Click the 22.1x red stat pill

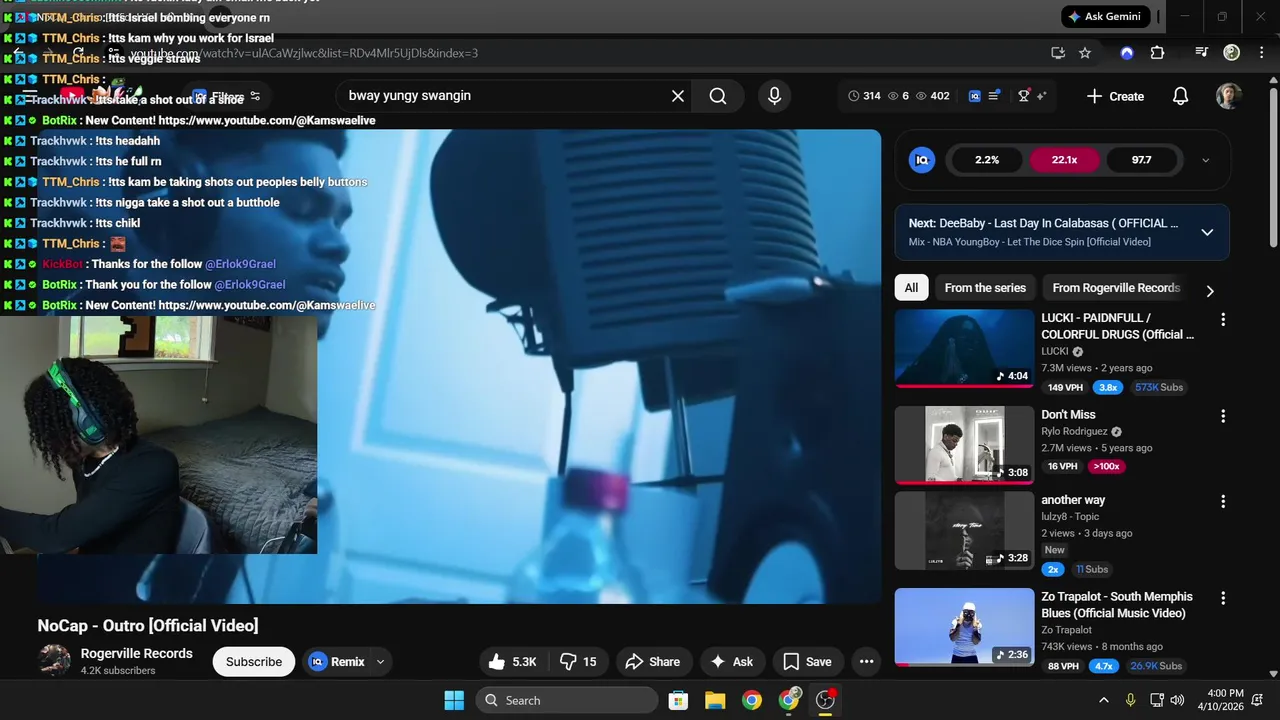[x=1064, y=160]
